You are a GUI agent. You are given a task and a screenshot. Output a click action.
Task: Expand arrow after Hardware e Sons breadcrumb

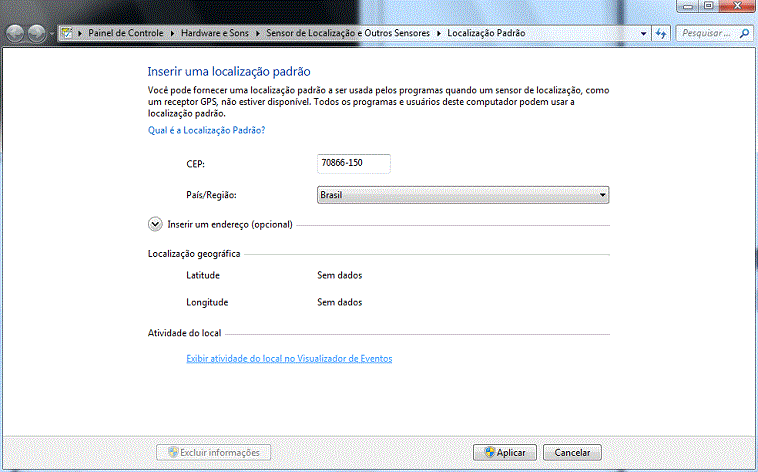(x=257, y=33)
